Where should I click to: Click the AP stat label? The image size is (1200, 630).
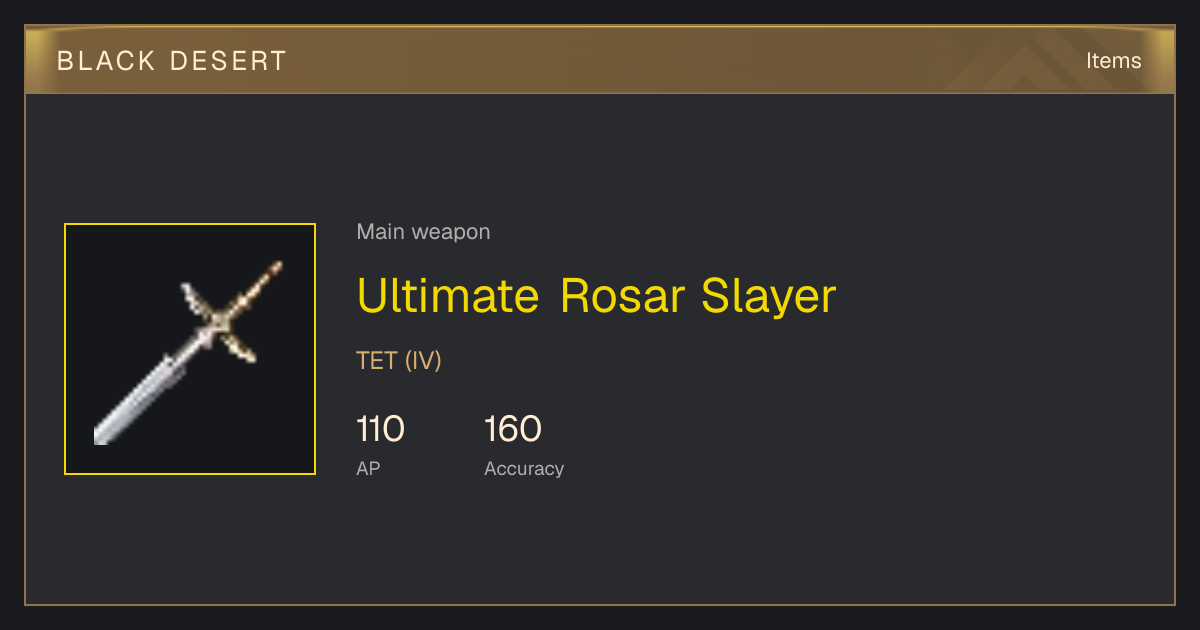point(368,468)
